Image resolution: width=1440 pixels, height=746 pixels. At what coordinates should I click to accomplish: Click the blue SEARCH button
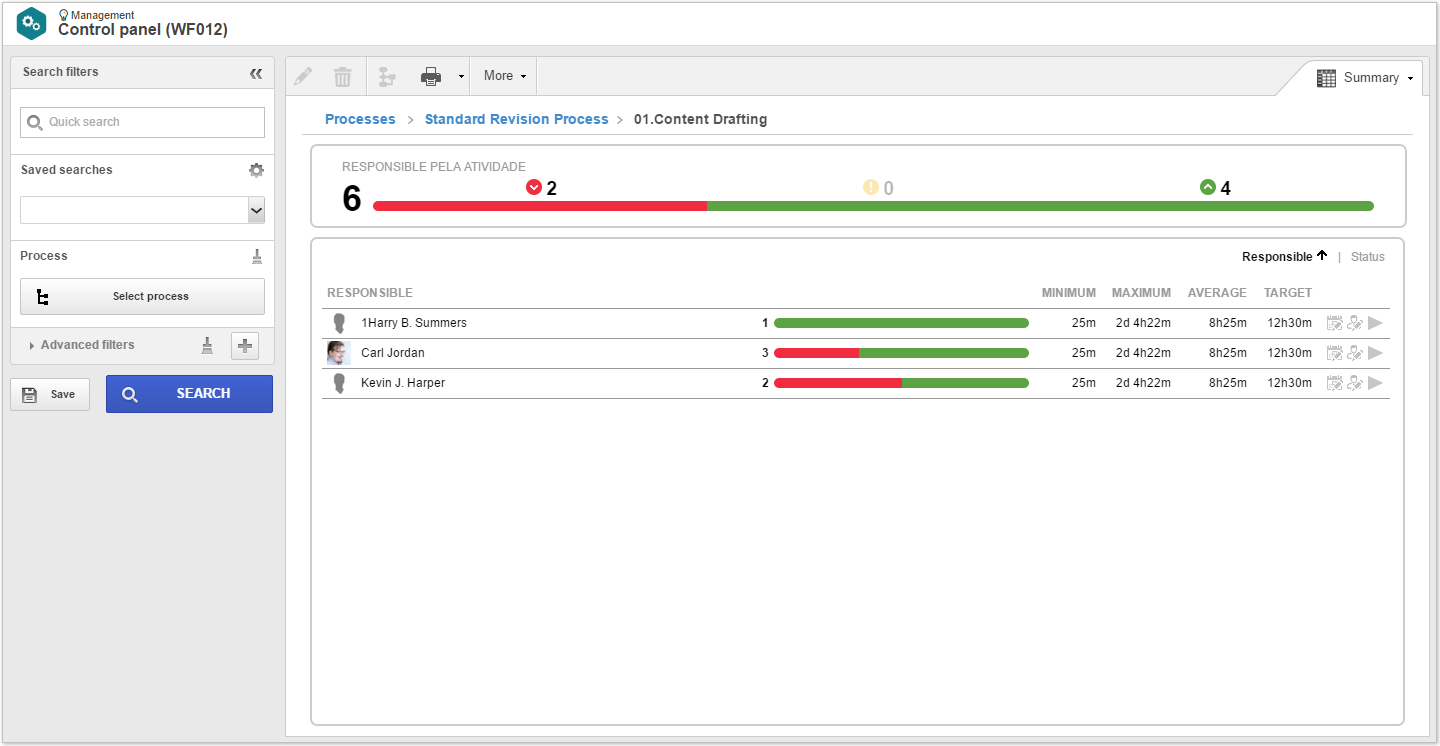pos(189,394)
